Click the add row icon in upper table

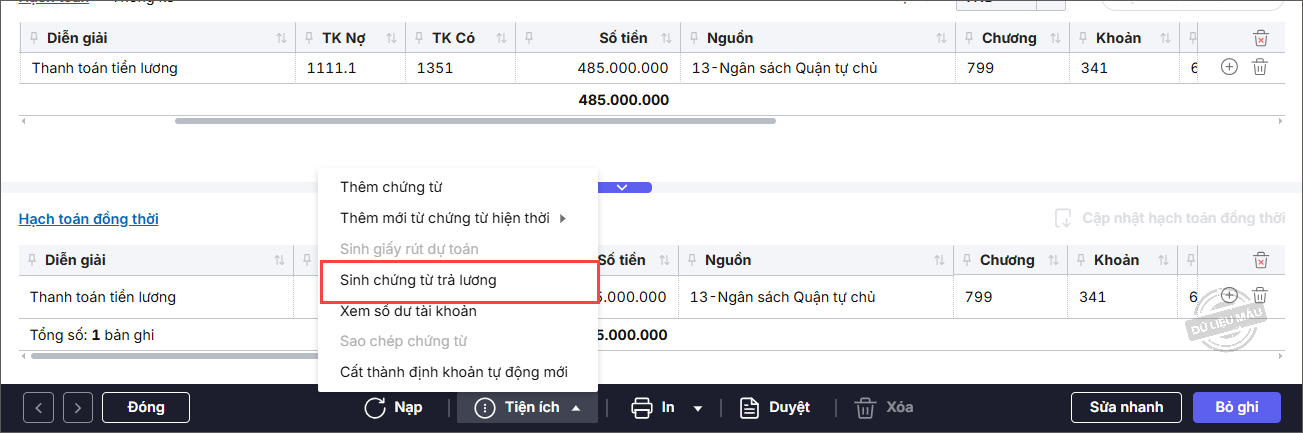[x=1230, y=68]
